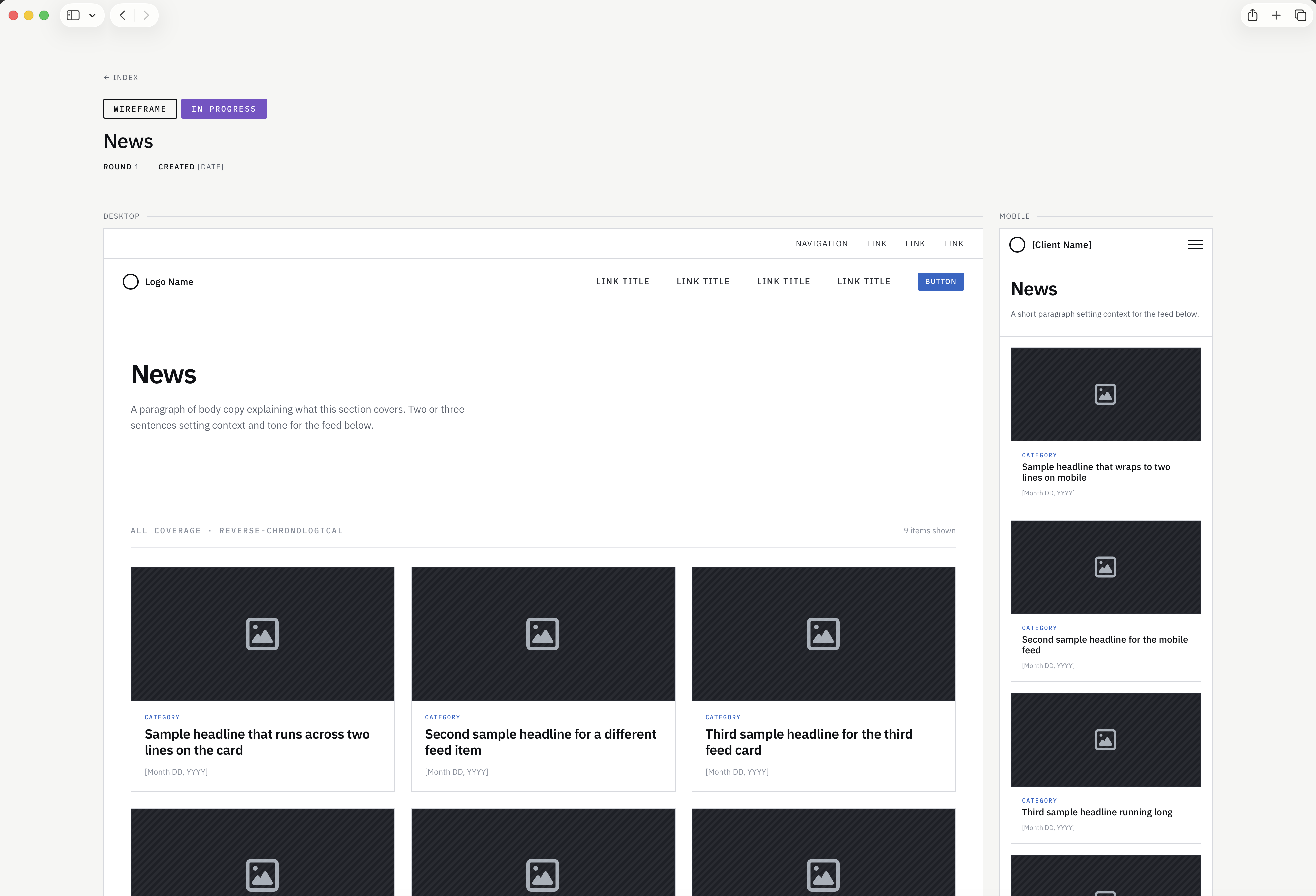
Task: Click CATEGORY on 'wraps to two lines on mobile' card
Action: (x=1039, y=455)
